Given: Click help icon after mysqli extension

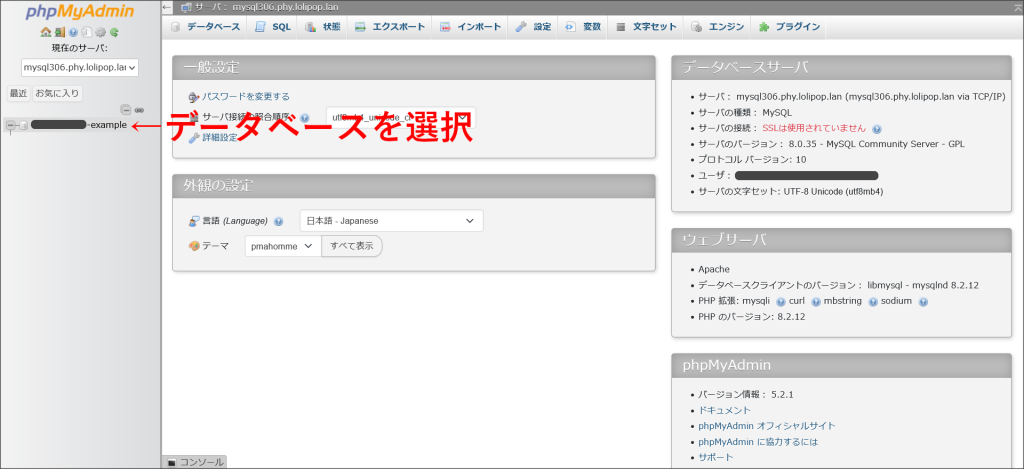Looking at the screenshot, I should coord(780,302).
